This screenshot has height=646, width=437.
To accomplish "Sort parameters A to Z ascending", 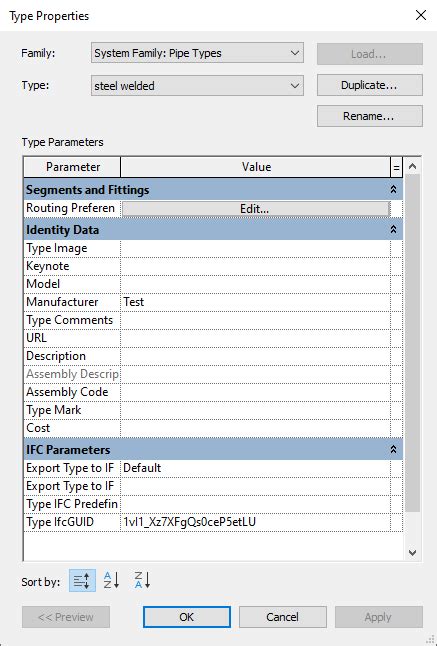I will (112, 580).
